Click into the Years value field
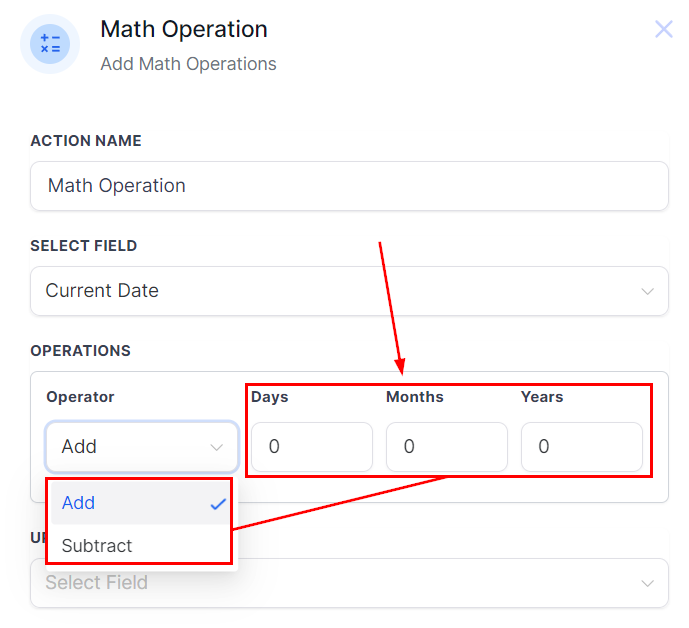The image size is (689, 628). pos(581,447)
